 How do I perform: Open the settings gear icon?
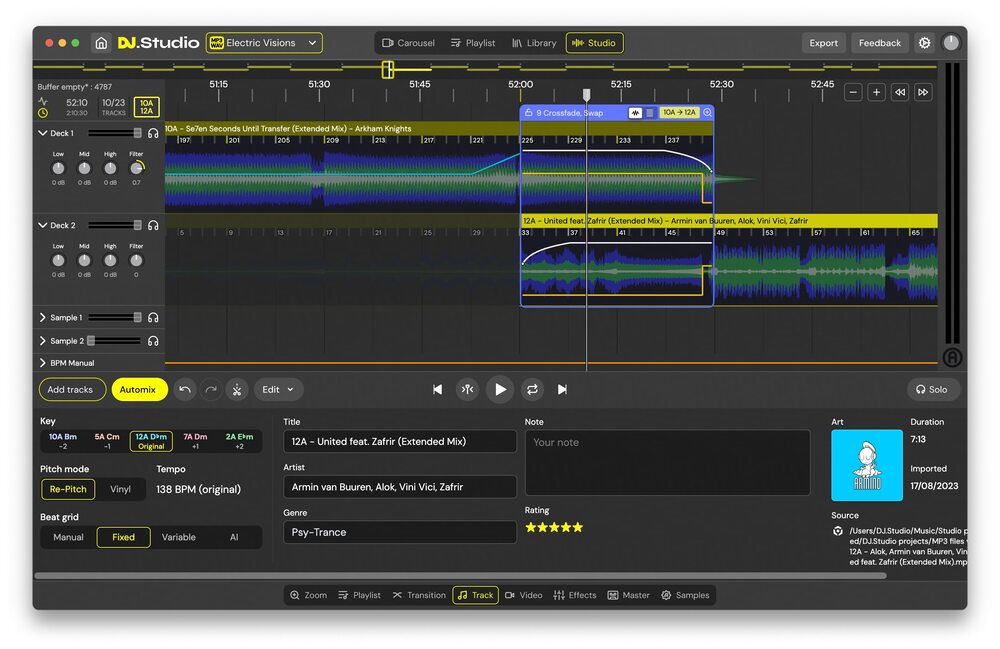coord(924,43)
